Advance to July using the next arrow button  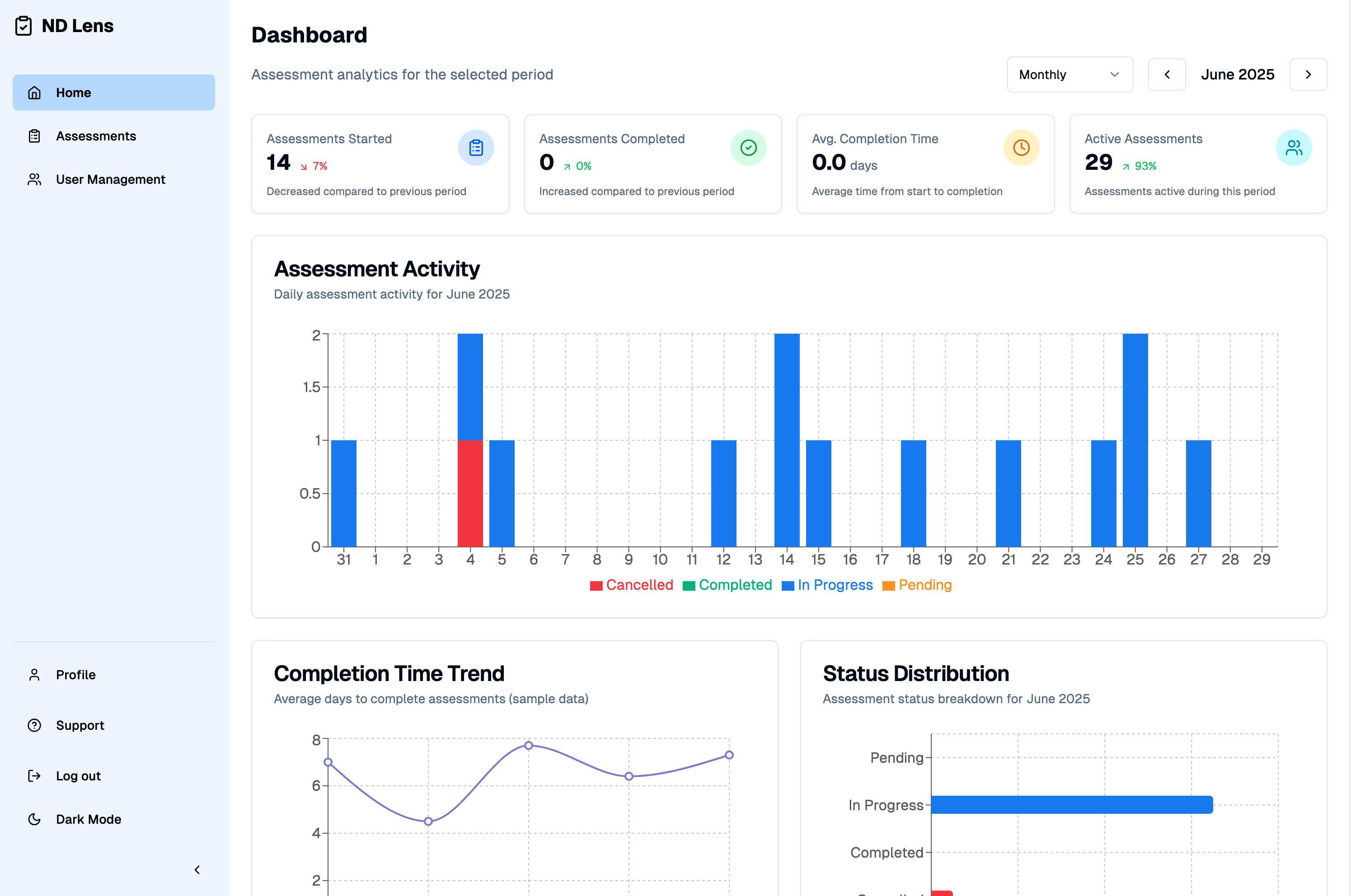(x=1308, y=74)
